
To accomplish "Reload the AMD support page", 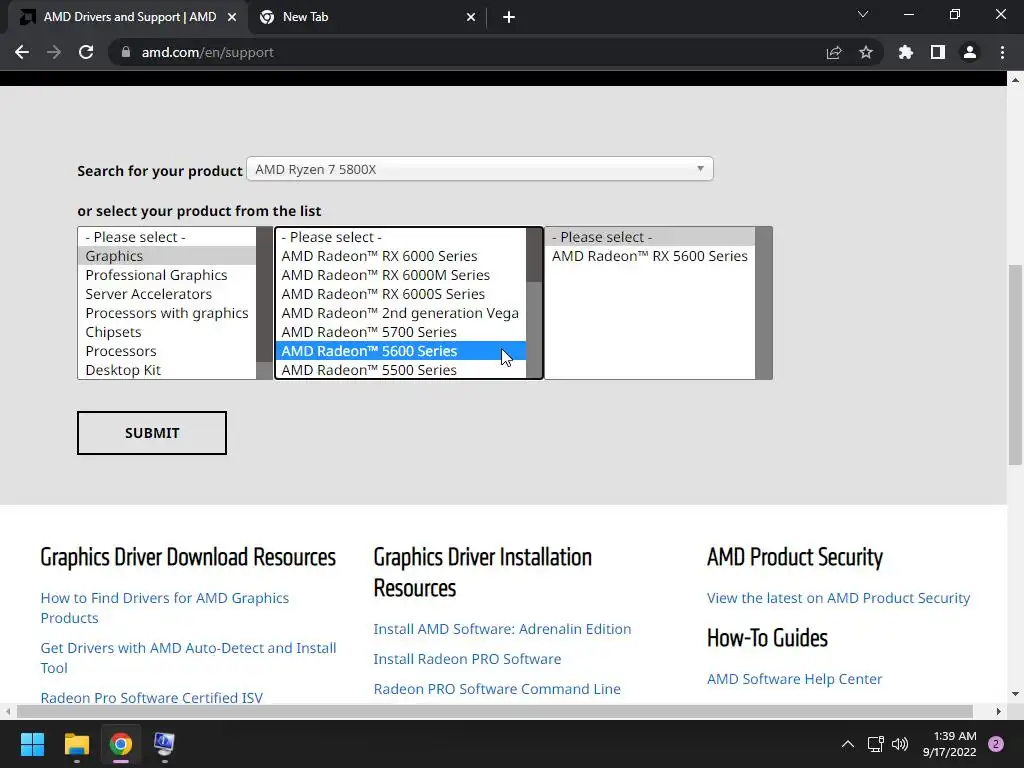I will 86,52.
